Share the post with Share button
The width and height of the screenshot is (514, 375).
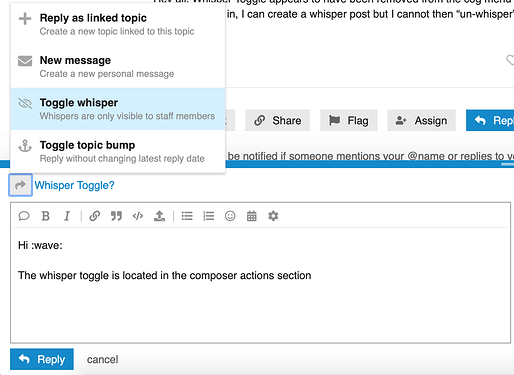(x=278, y=120)
